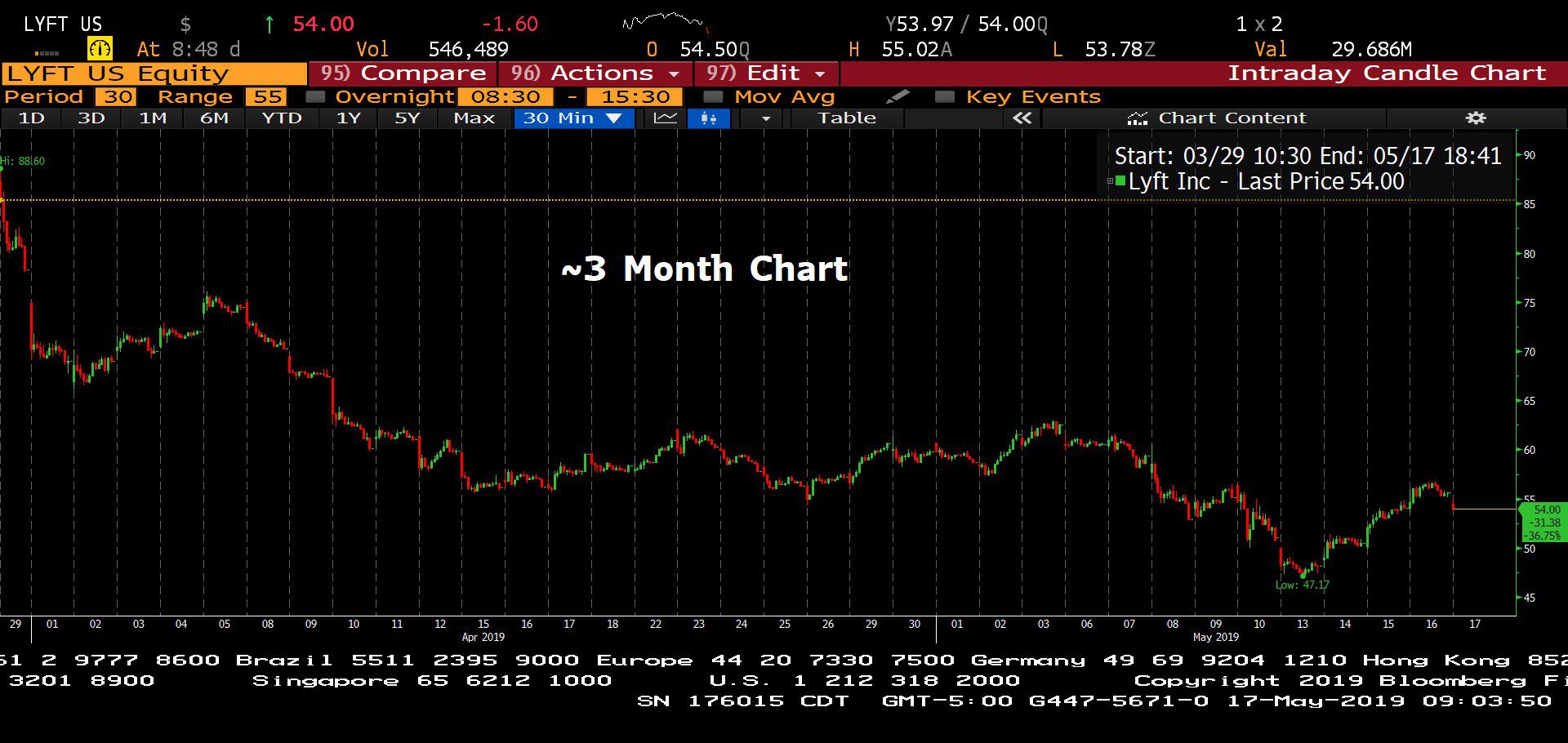Open the chart settings gear
The width and height of the screenshot is (1568, 743).
tap(1476, 118)
